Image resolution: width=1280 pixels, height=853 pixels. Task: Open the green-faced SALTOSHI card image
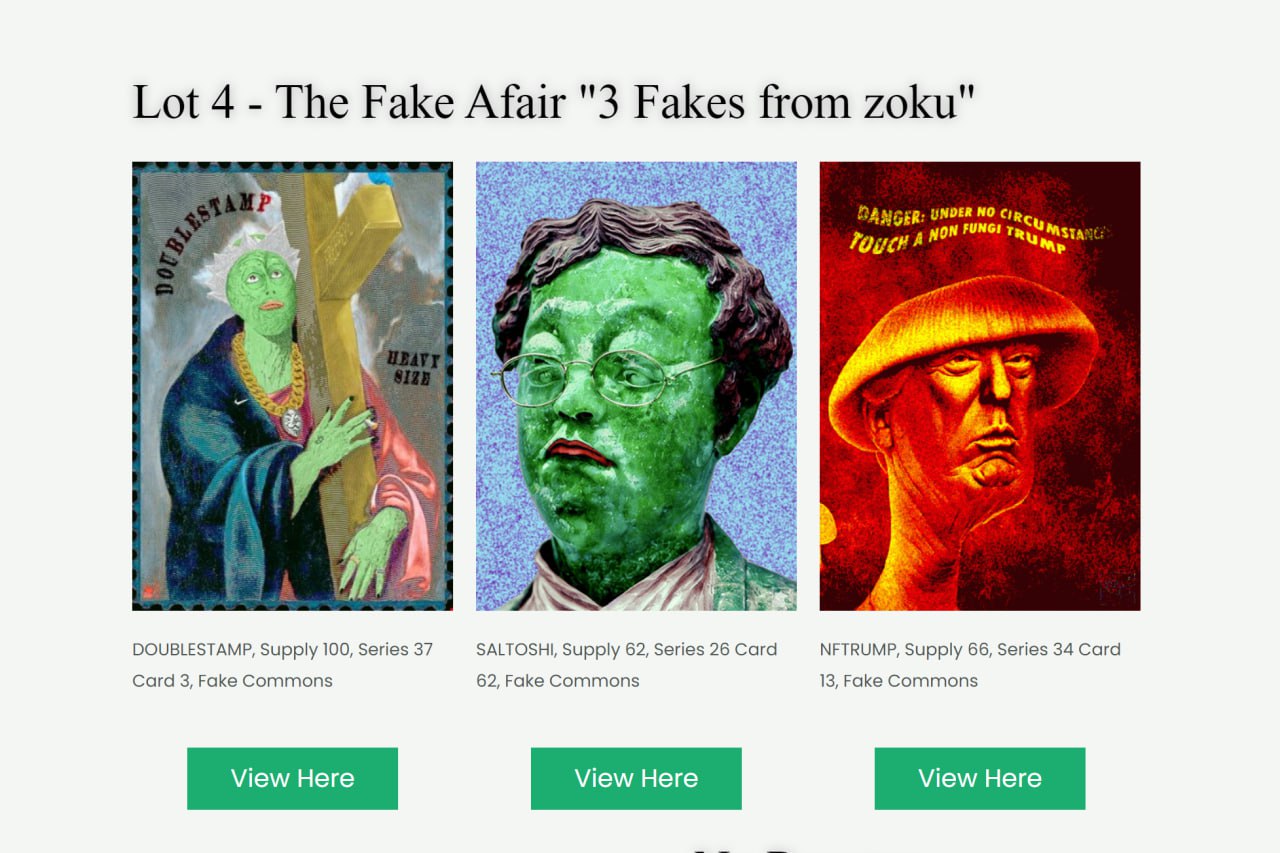pos(636,386)
